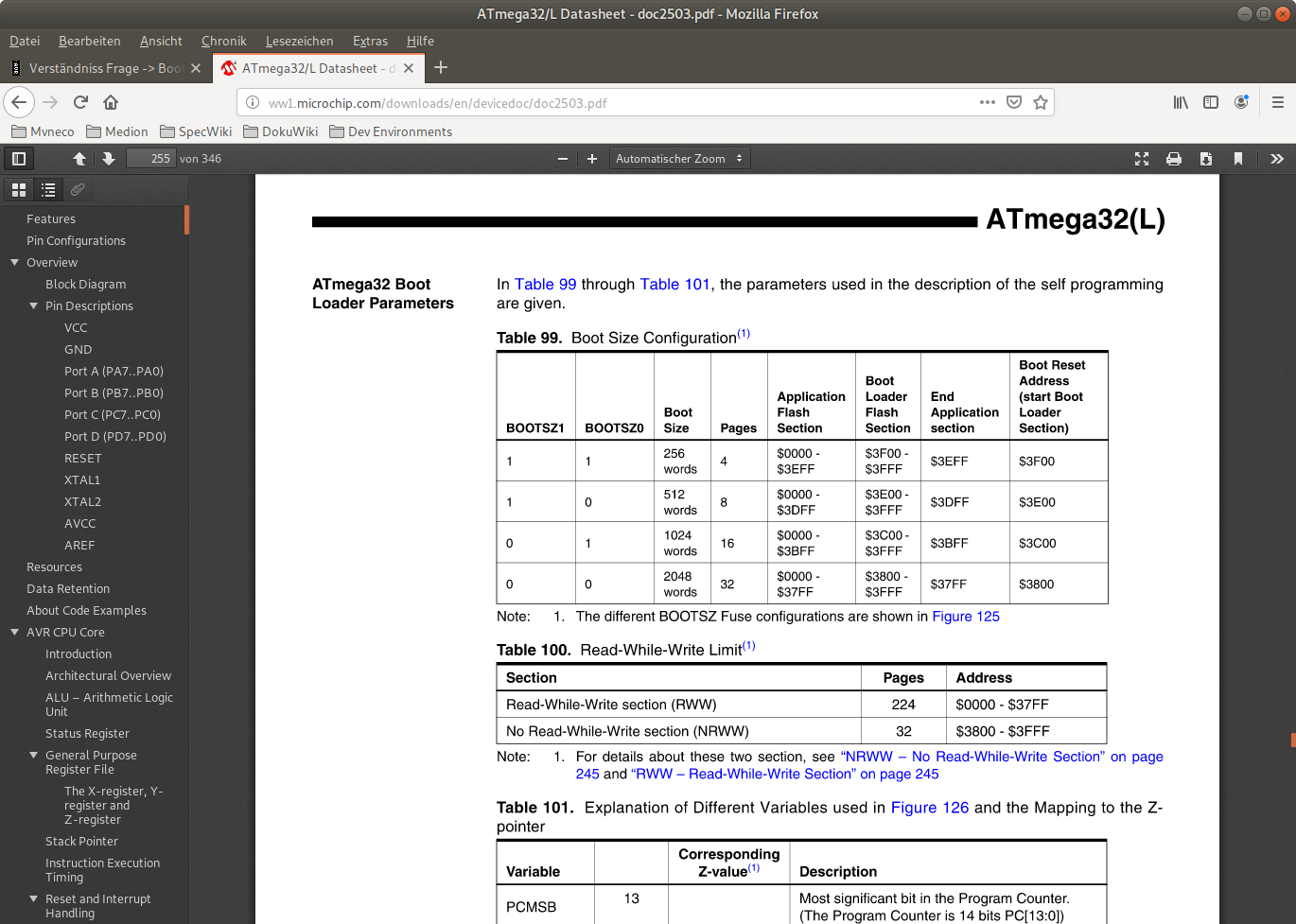1296x924 pixels.
Task: Follow the Figure 126 link
Action: pos(930,807)
